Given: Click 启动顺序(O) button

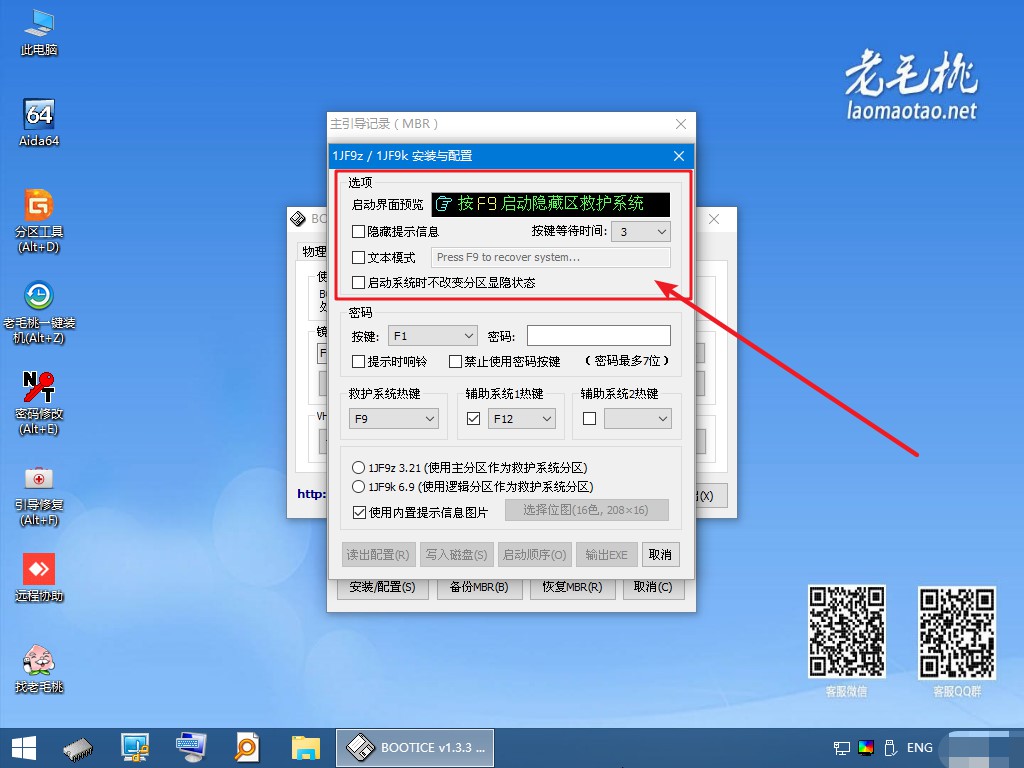Looking at the screenshot, I should coord(535,554).
